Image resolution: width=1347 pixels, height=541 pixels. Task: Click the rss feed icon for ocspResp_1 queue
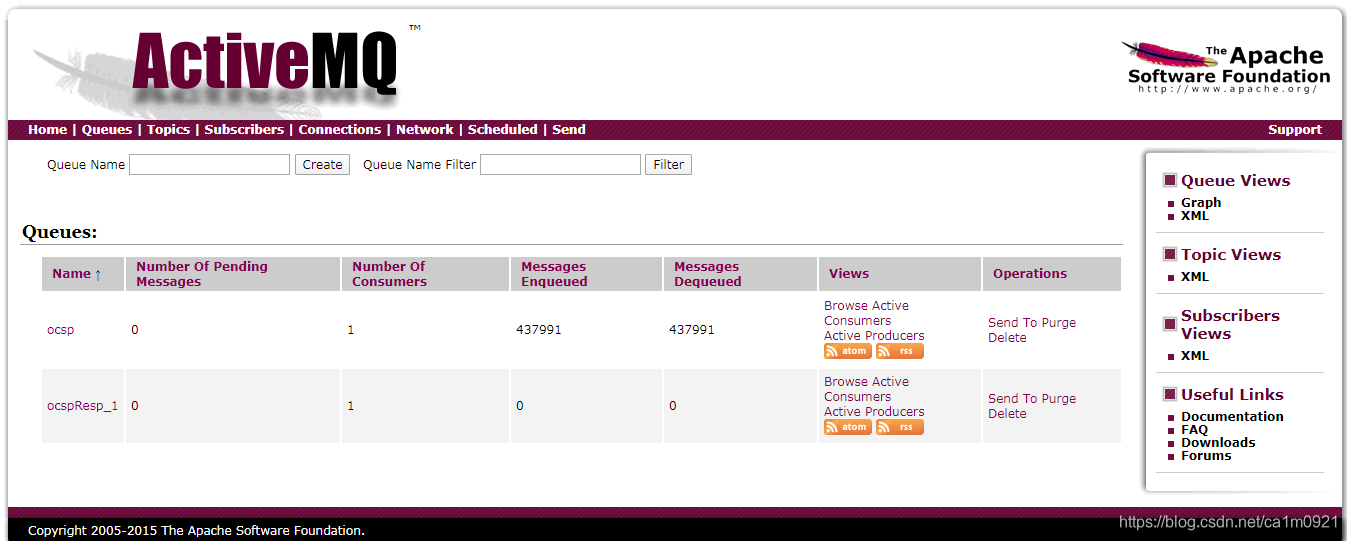[x=899, y=427]
